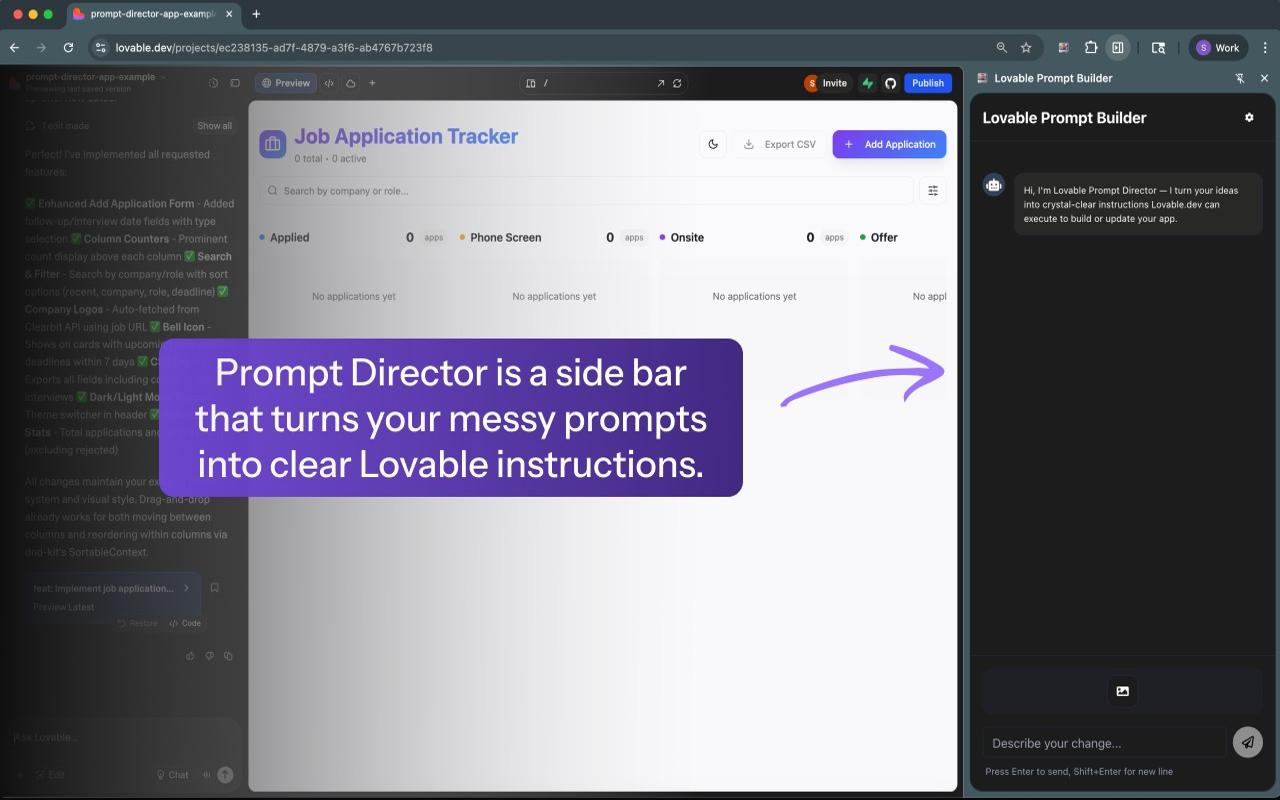Image resolution: width=1280 pixels, height=800 pixels.
Task: Focus the 'Ask Lovable...' input
Action: click(x=120, y=738)
